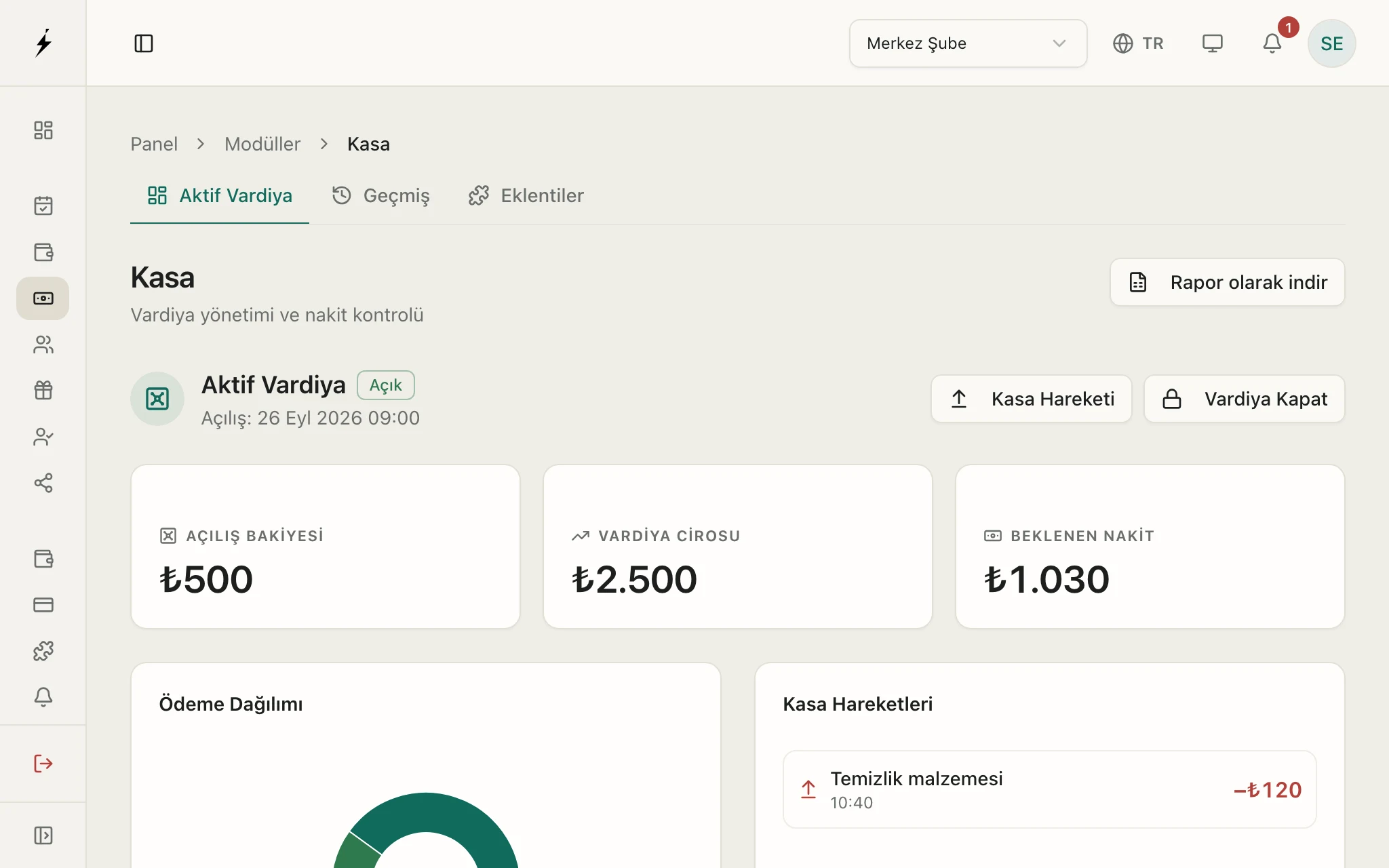Image resolution: width=1389 pixels, height=868 pixels.
Task: Toggle the sidebar panel icon in header
Action: click(144, 43)
